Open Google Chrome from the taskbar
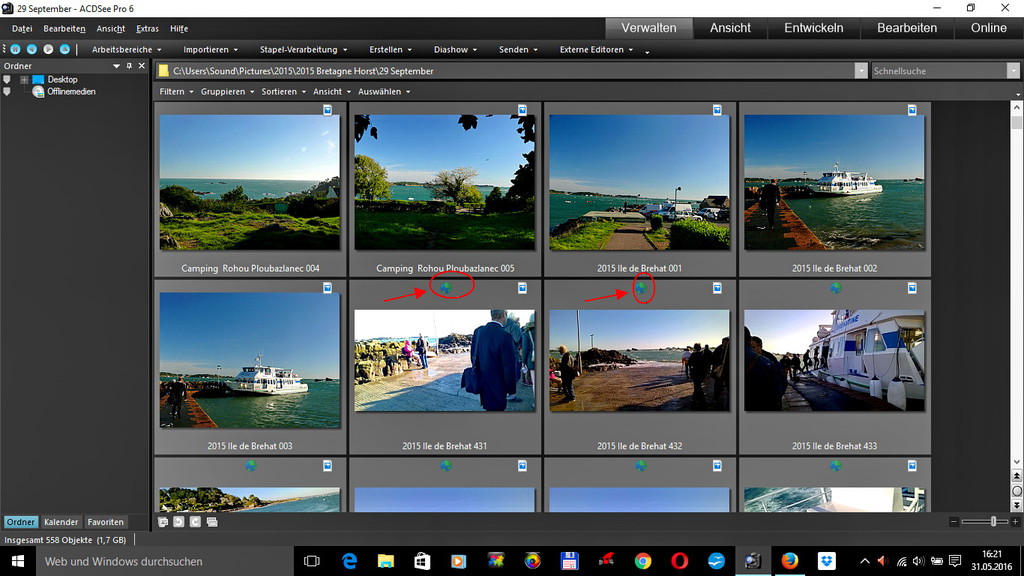This screenshot has width=1024, height=576. pyautogui.click(x=643, y=561)
